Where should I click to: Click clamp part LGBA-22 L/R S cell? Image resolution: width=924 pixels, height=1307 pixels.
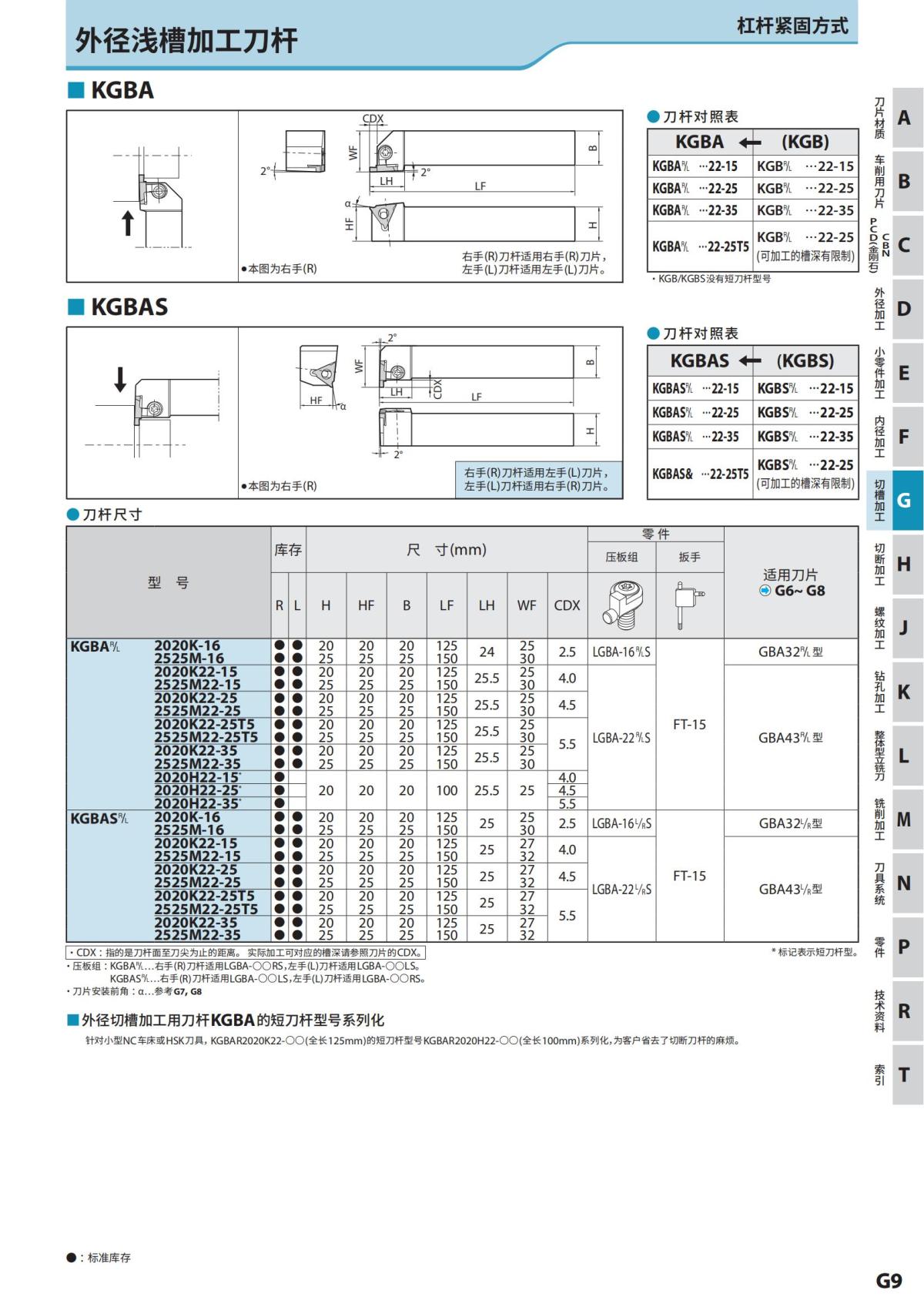[x=621, y=890]
